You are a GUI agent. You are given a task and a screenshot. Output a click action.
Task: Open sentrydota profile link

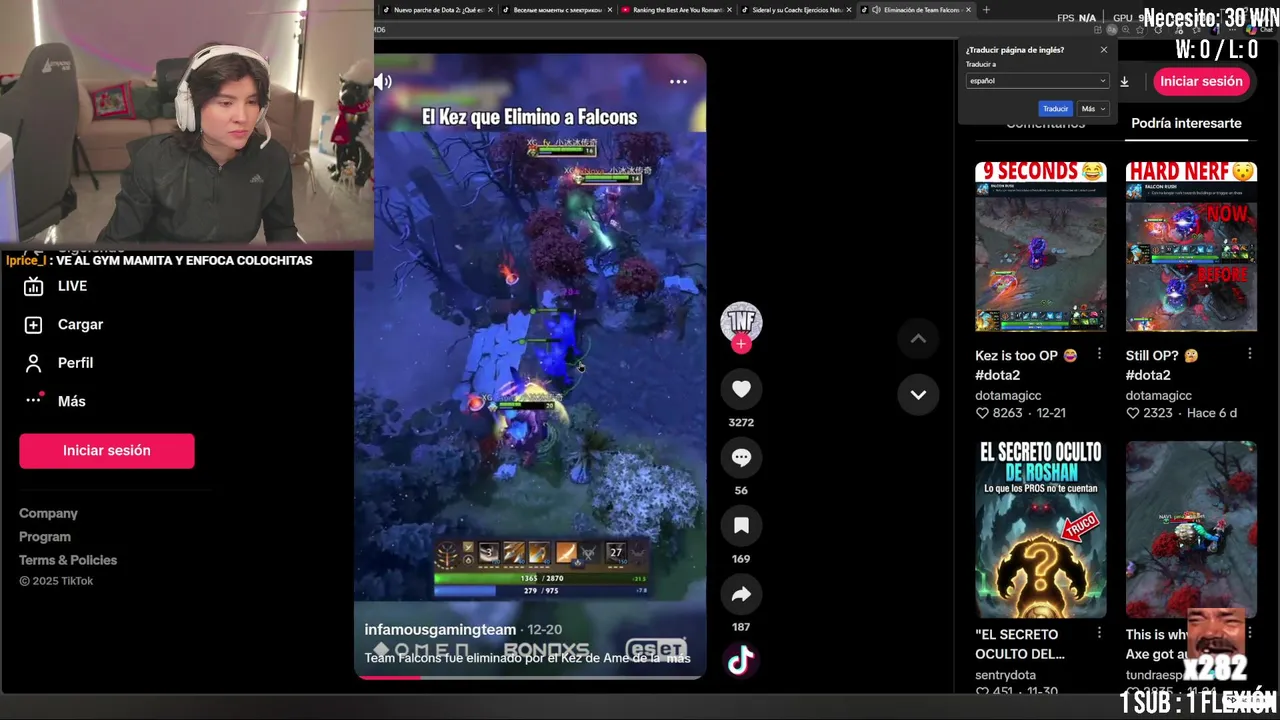tap(1005, 675)
